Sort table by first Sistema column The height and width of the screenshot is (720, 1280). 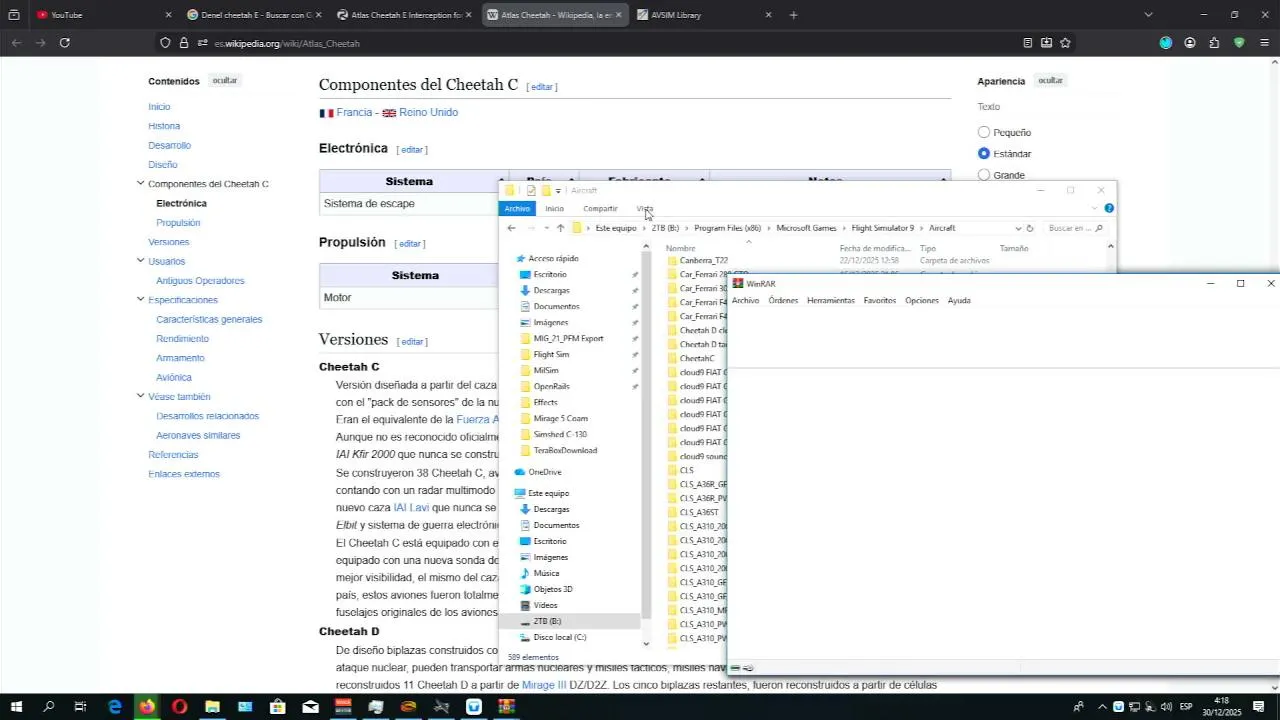click(x=409, y=181)
